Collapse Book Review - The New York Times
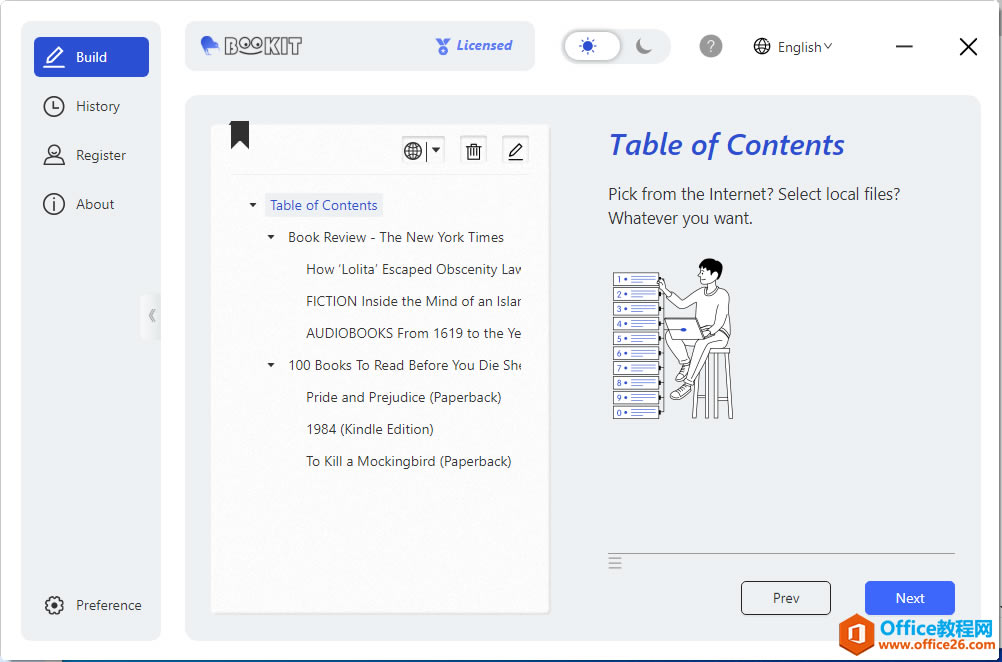 (271, 237)
